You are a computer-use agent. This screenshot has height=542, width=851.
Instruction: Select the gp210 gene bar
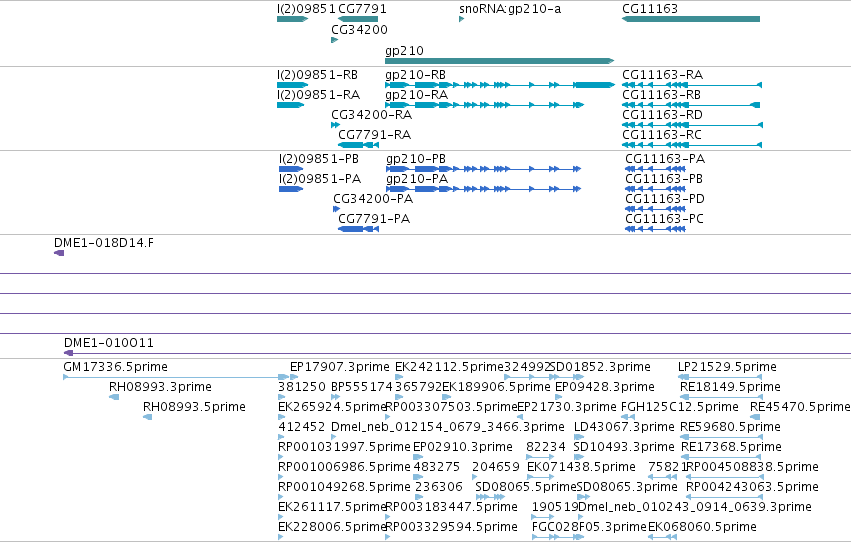click(499, 61)
